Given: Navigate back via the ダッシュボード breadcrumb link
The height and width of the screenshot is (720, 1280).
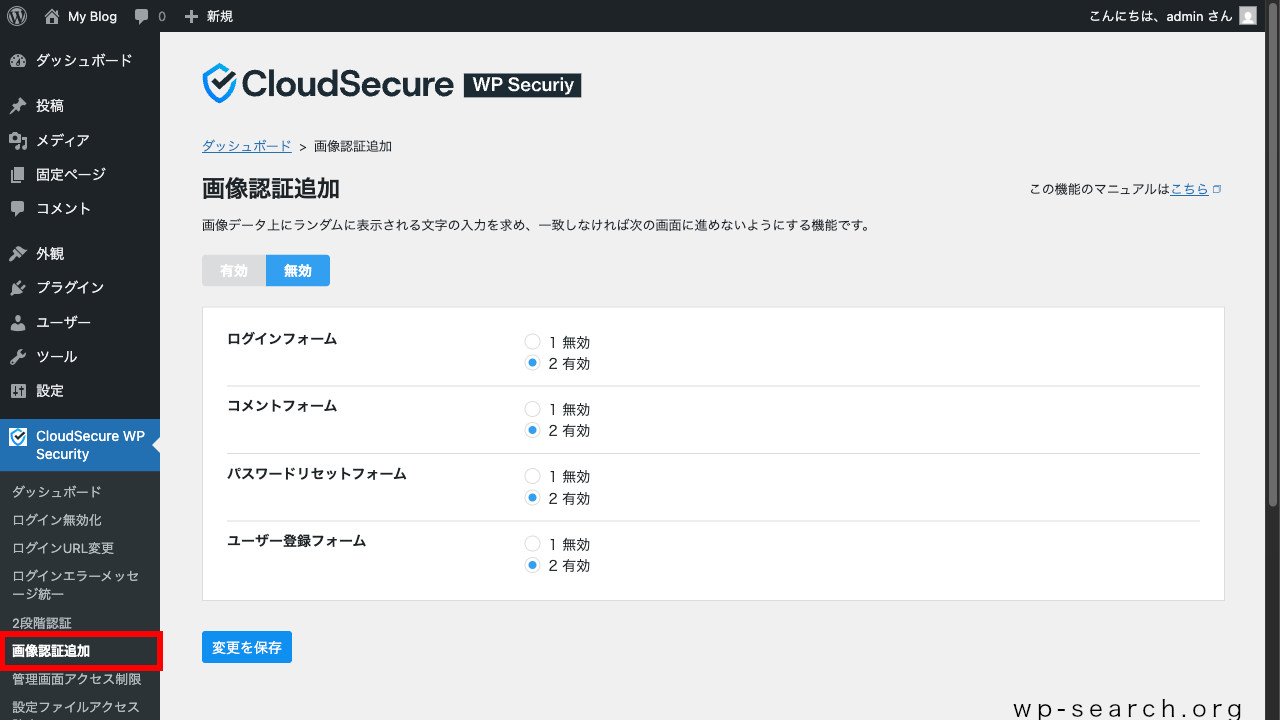Looking at the screenshot, I should 246,145.
